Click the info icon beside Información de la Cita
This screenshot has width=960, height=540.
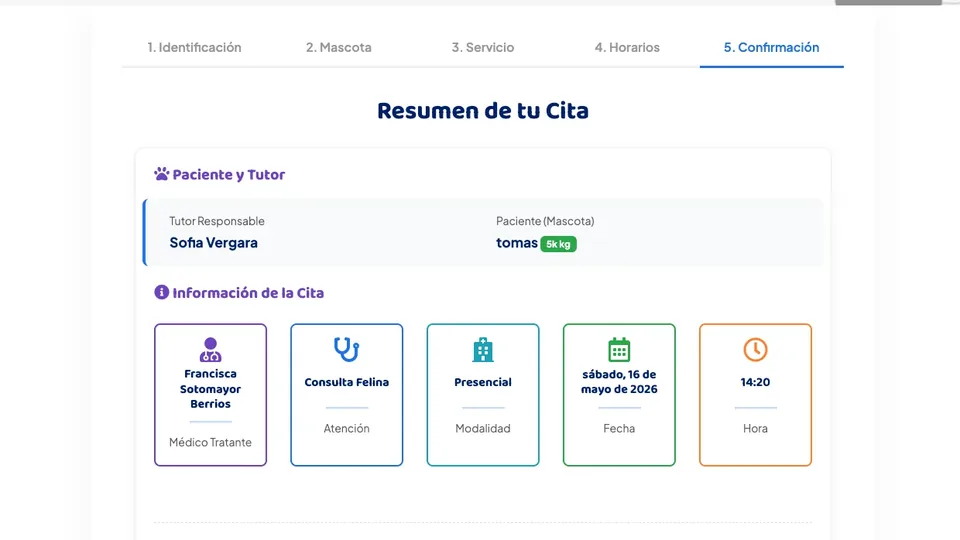coord(162,293)
